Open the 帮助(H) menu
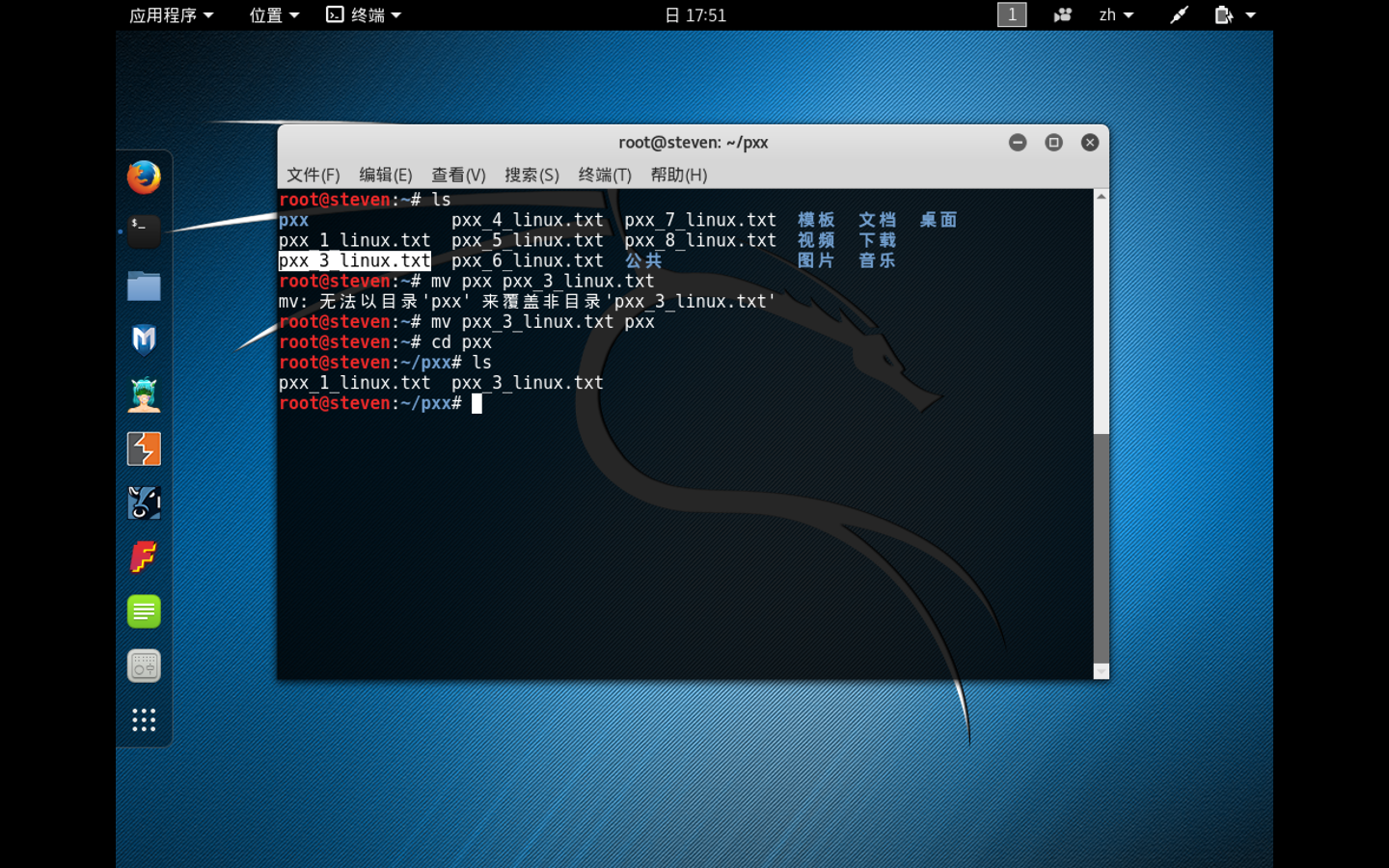 [679, 175]
